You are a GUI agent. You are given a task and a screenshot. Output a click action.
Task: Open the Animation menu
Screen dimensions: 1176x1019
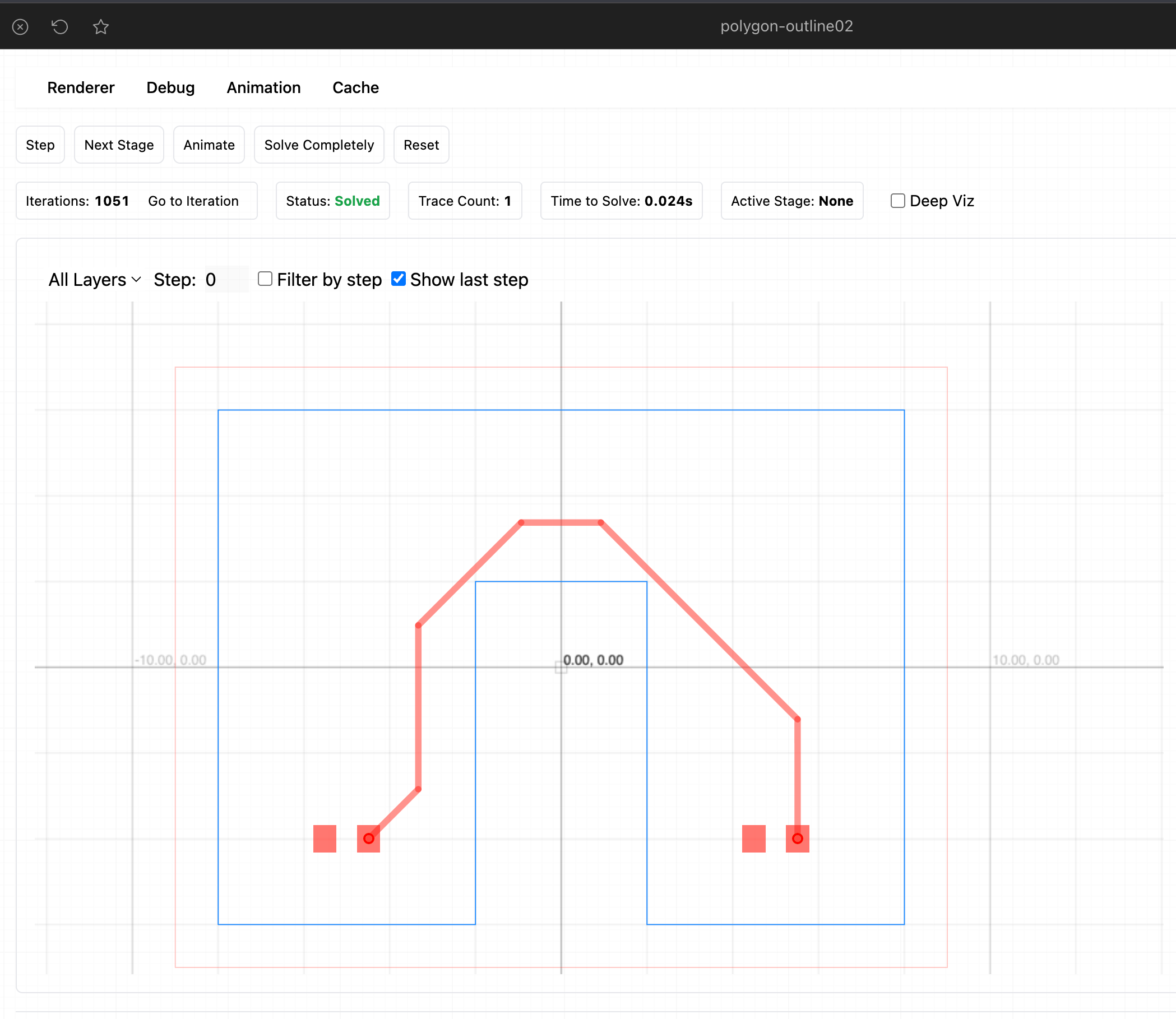tap(263, 87)
